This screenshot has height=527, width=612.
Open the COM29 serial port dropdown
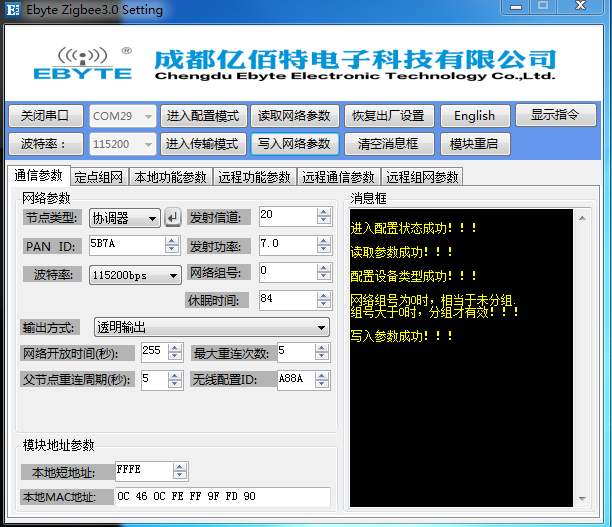click(148, 116)
